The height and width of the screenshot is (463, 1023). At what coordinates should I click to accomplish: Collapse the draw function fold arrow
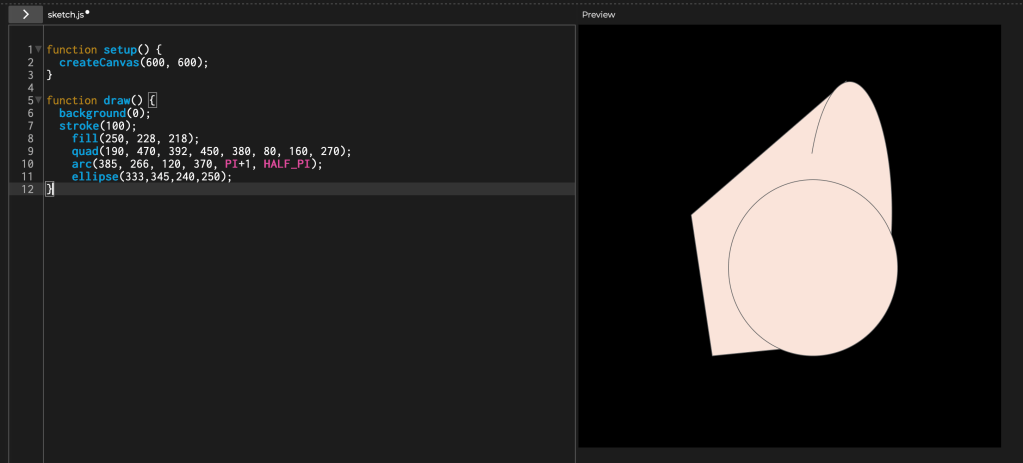coord(39,100)
